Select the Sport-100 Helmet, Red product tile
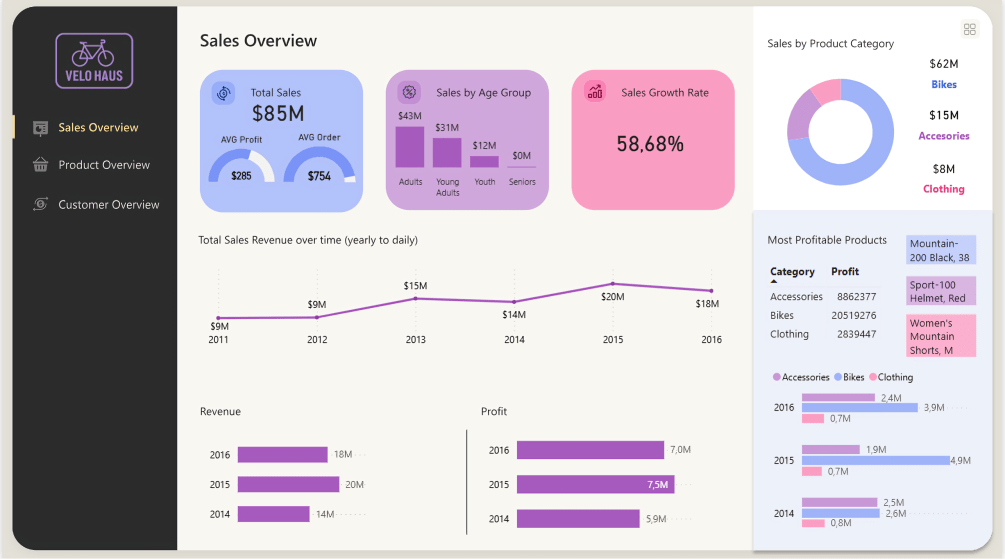 940,291
